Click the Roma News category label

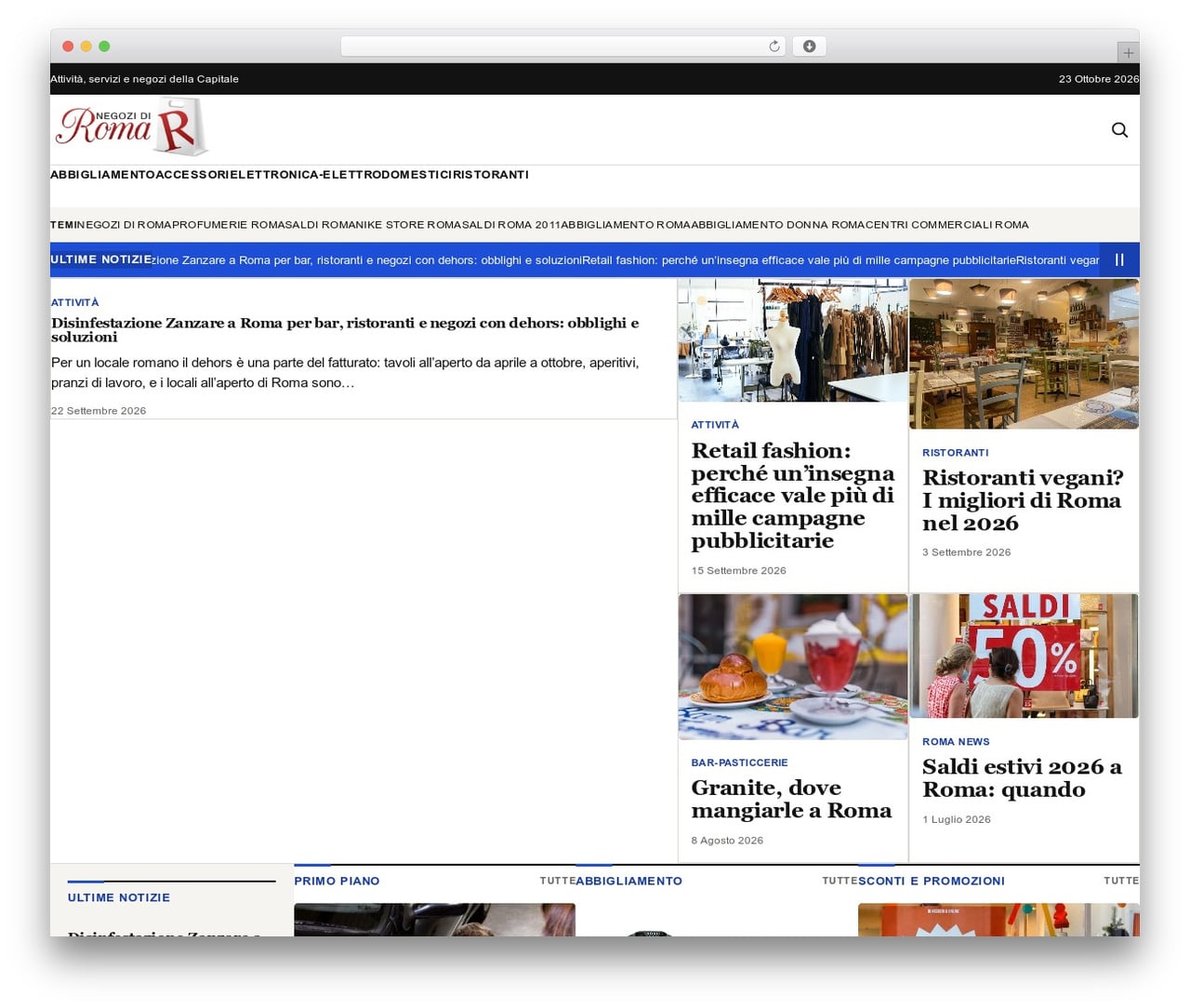pos(956,742)
